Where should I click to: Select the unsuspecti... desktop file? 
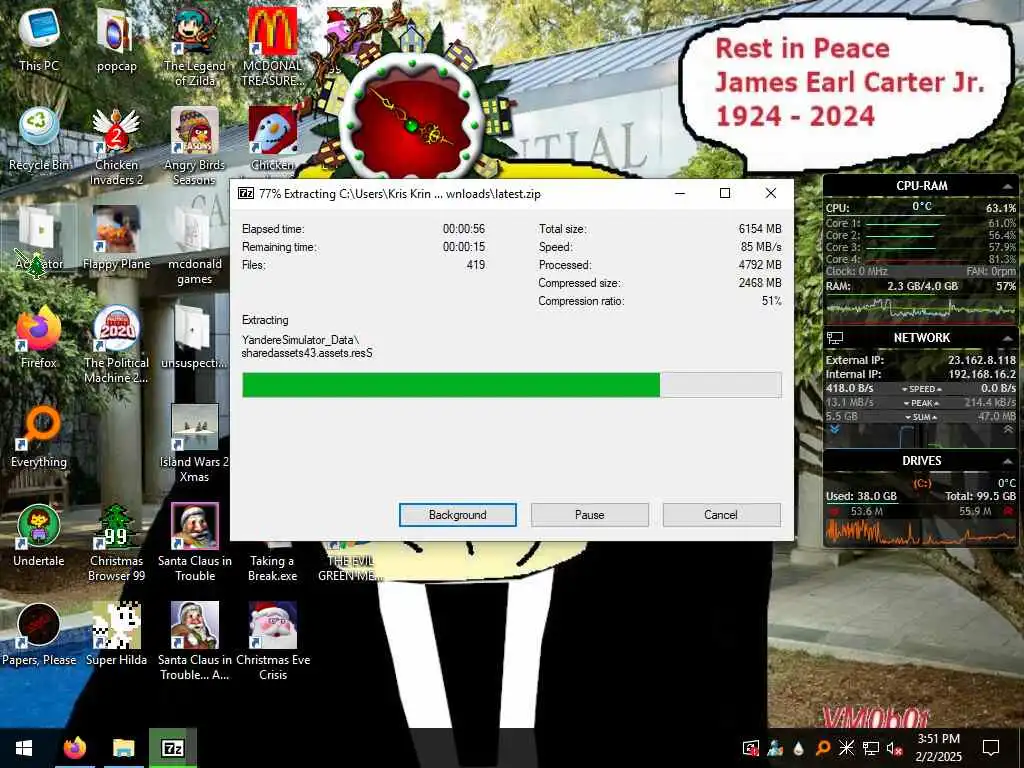(195, 336)
